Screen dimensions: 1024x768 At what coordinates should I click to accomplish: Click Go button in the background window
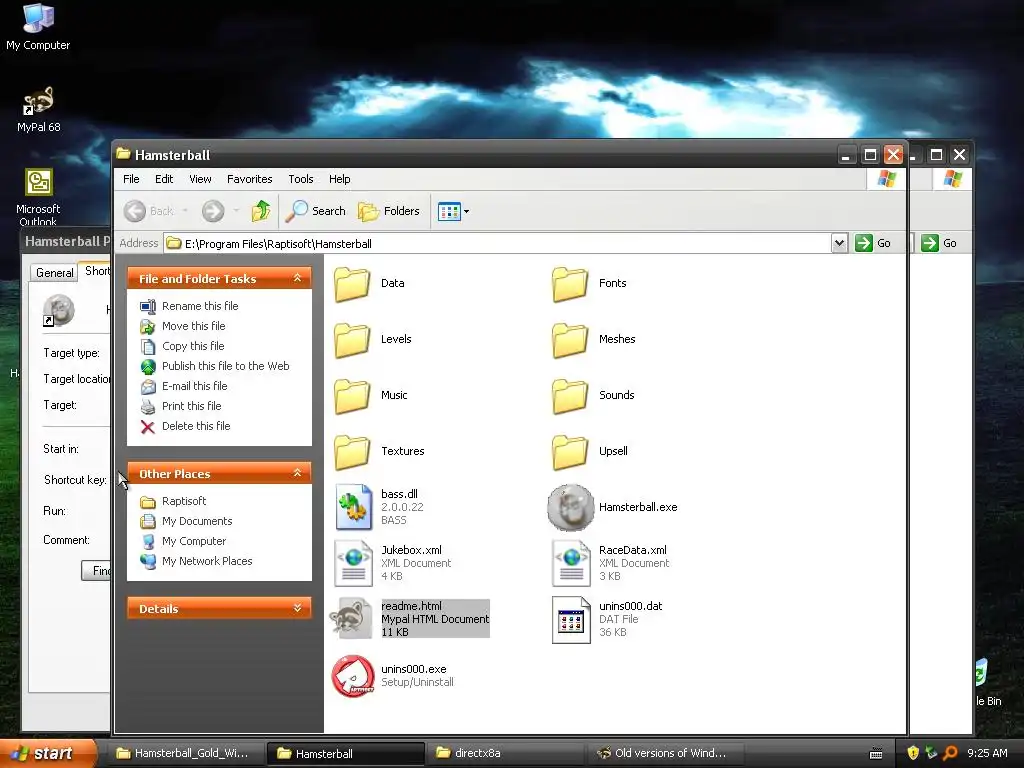940,243
